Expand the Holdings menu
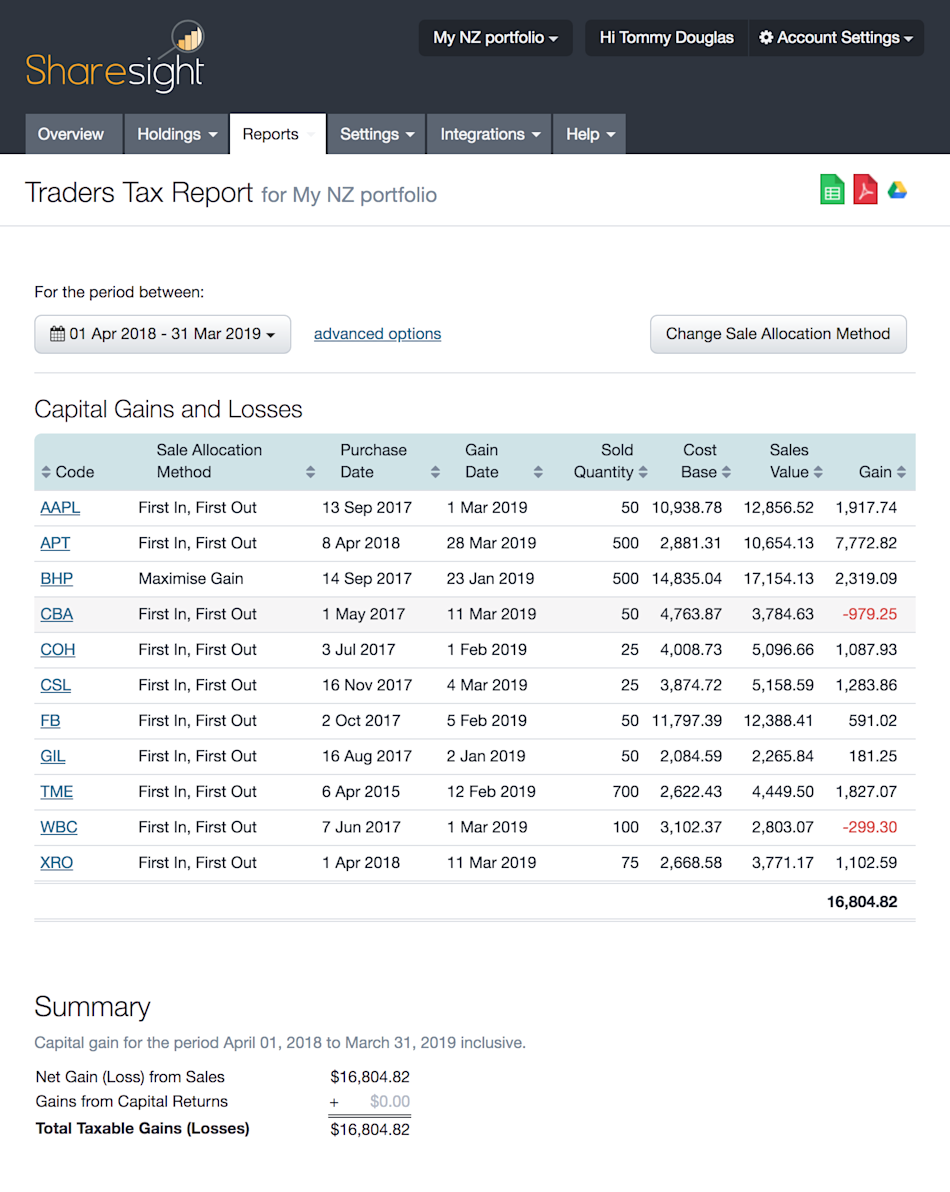 (x=176, y=134)
